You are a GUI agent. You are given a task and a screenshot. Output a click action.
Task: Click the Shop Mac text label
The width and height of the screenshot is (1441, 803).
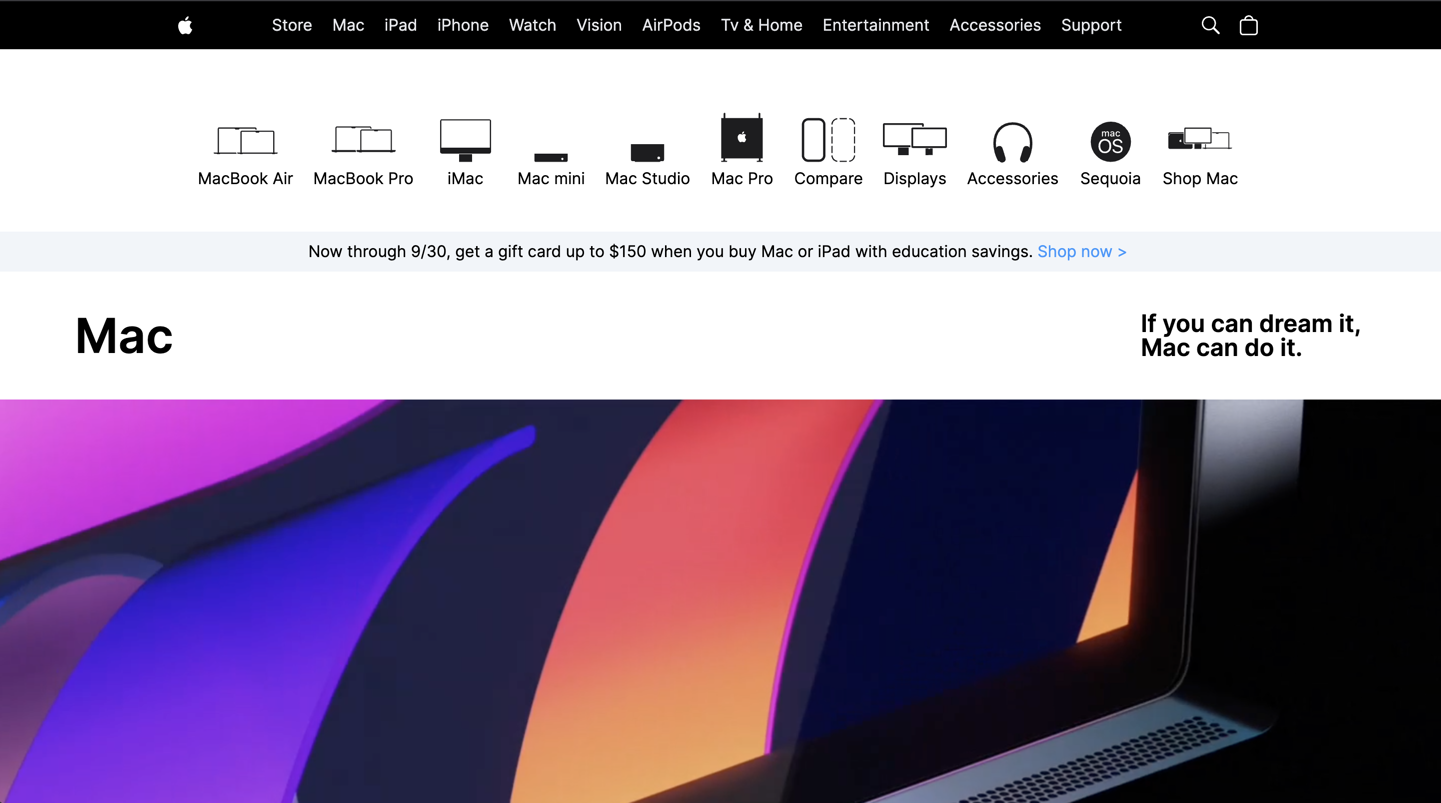[x=1200, y=178]
